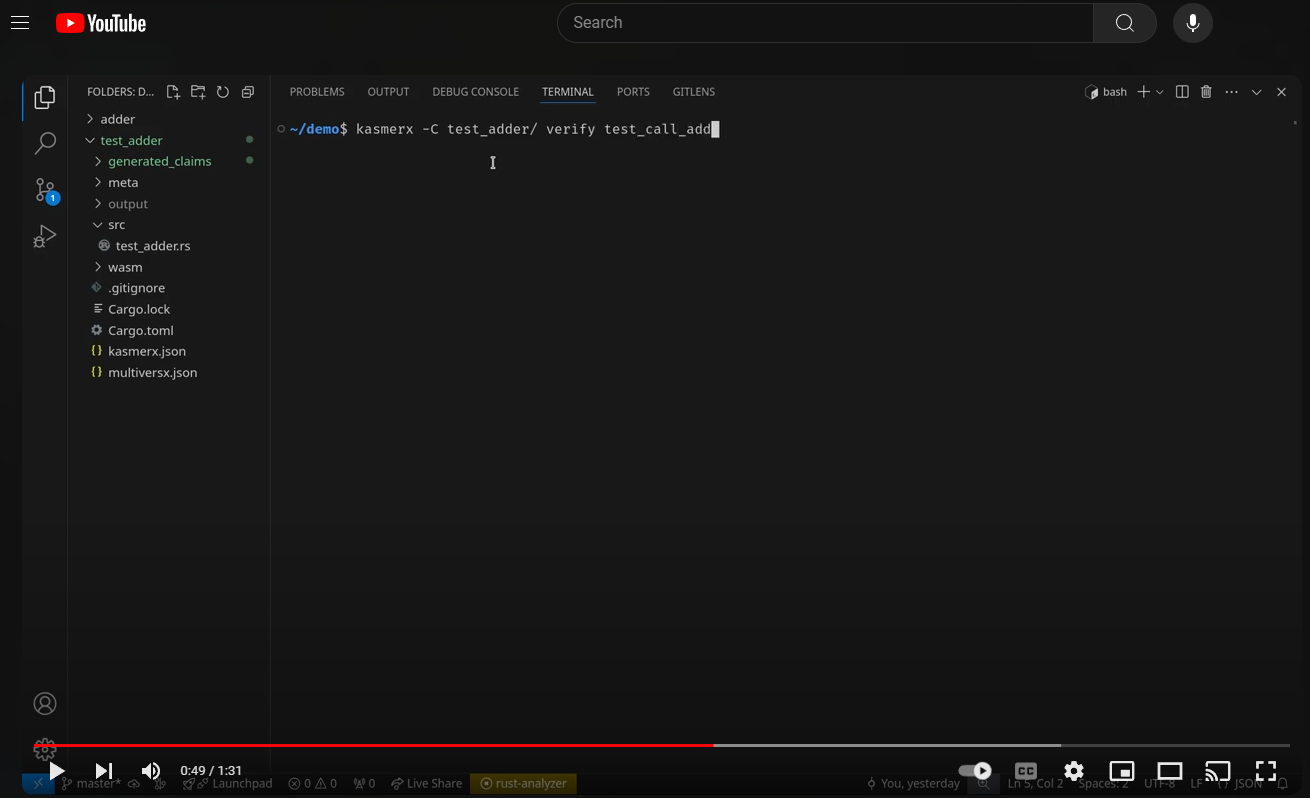Open the video player settings gear
Viewport: 1310px width, 798px height.
pos(1074,771)
